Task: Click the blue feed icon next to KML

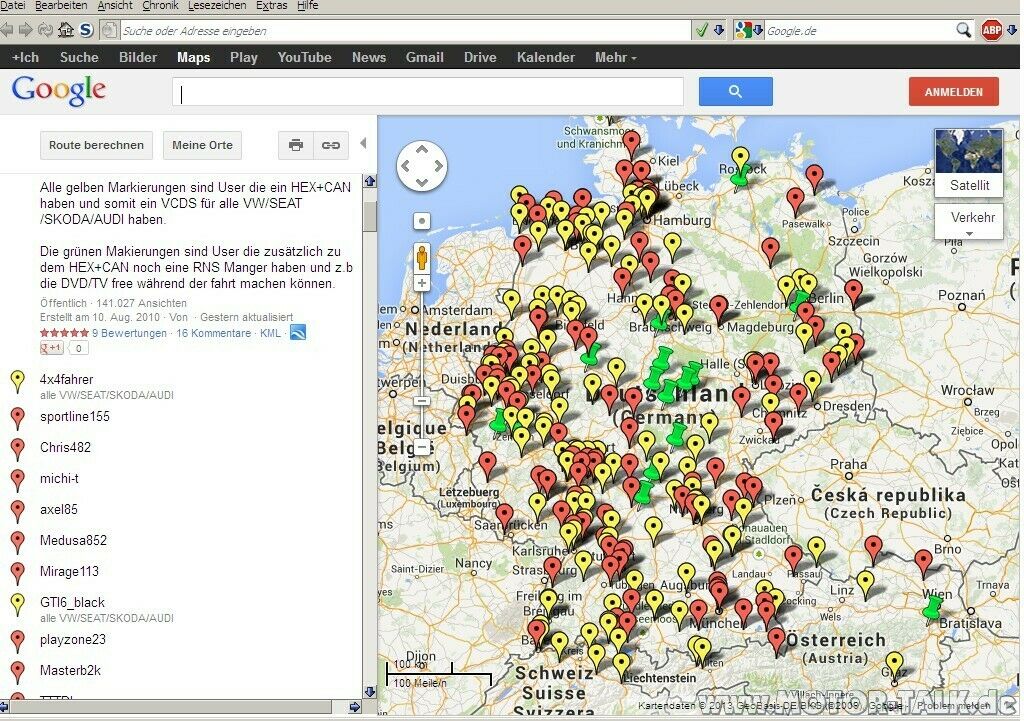Action: (298, 332)
